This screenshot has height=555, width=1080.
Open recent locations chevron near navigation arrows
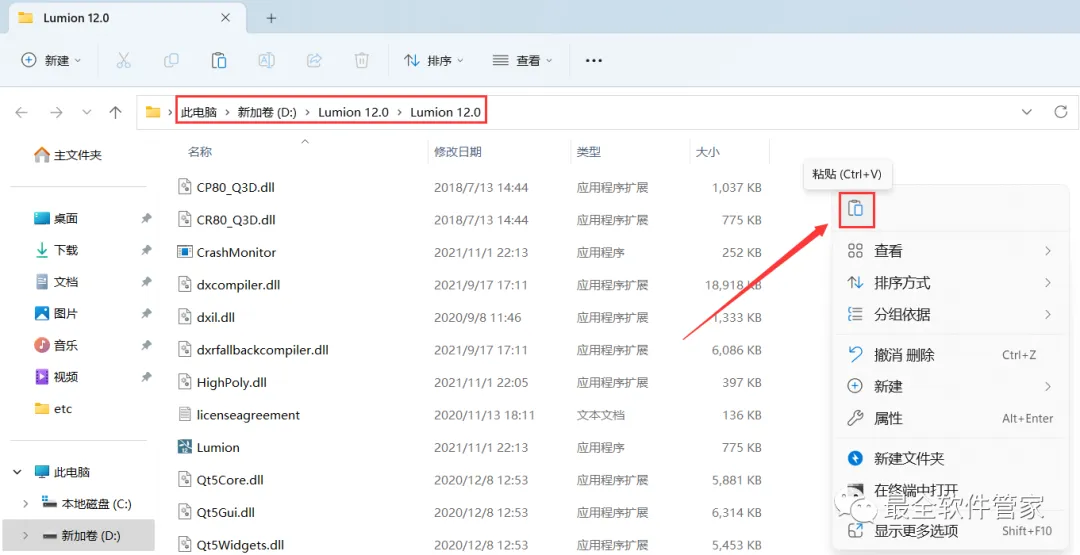(87, 112)
